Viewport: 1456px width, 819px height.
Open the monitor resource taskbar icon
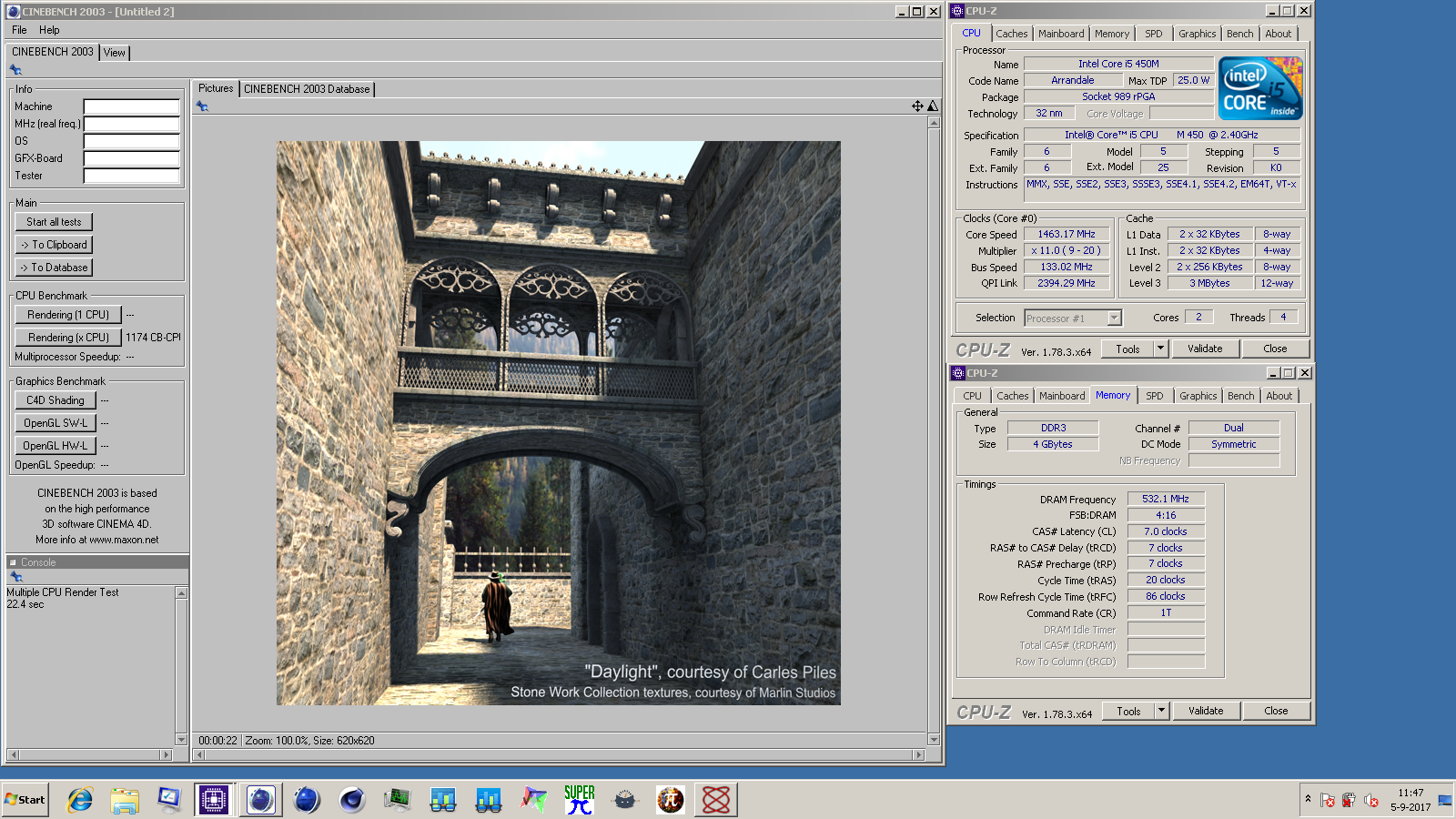click(x=398, y=800)
